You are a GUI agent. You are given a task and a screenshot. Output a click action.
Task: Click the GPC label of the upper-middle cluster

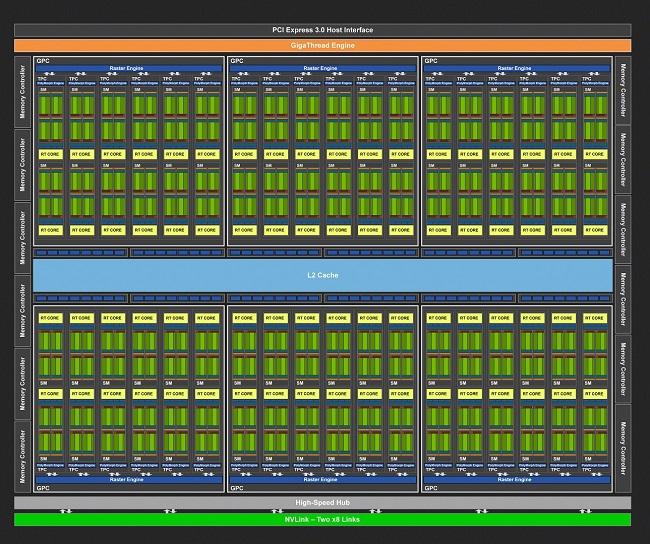pyautogui.click(x=237, y=61)
